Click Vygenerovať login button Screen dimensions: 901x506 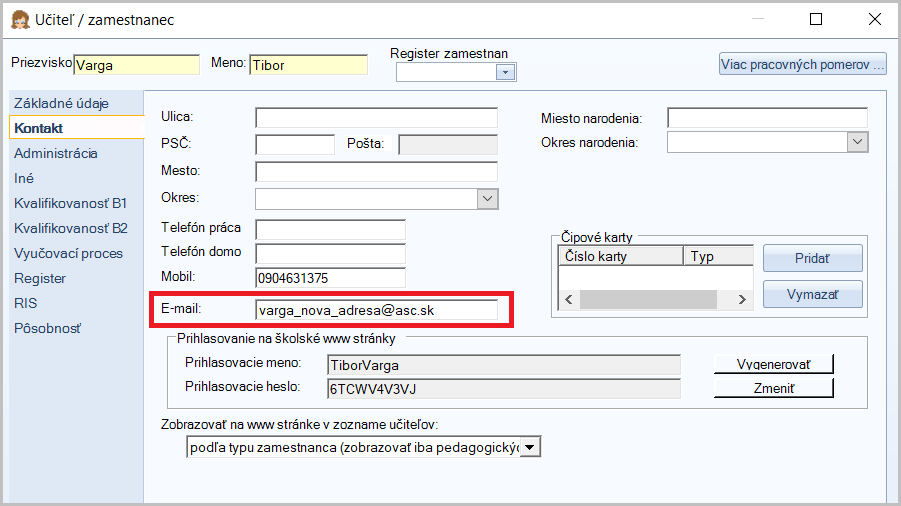pyautogui.click(x=773, y=365)
